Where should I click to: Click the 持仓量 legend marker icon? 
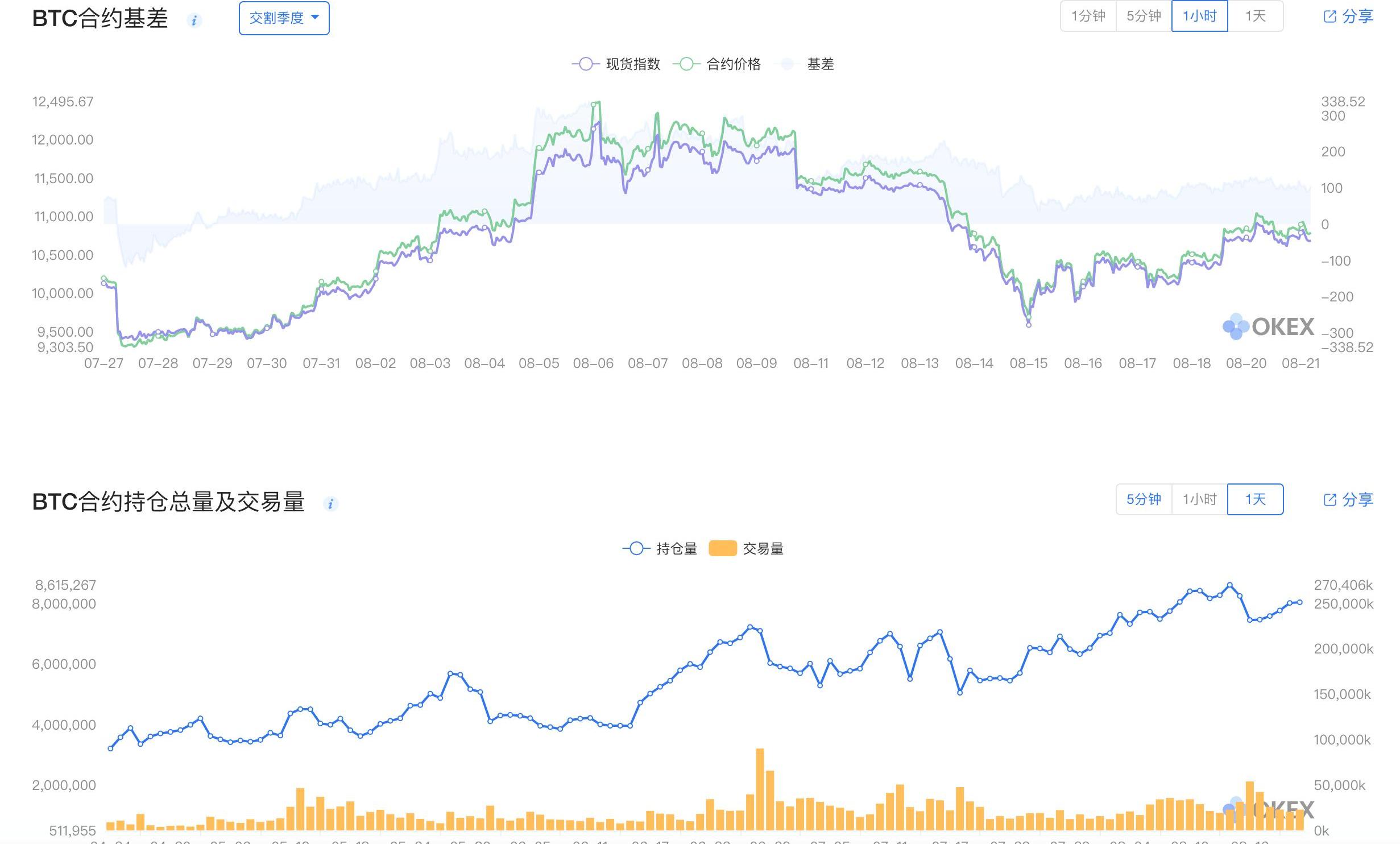[x=636, y=549]
